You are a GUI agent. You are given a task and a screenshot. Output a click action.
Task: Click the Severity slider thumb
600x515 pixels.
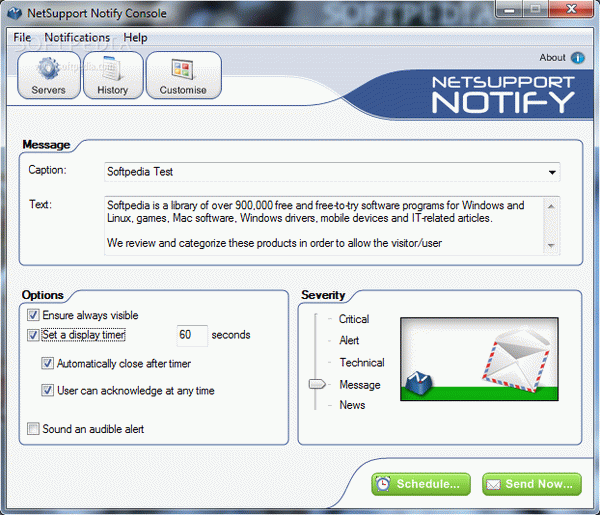pyautogui.click(x=317, y=384)
